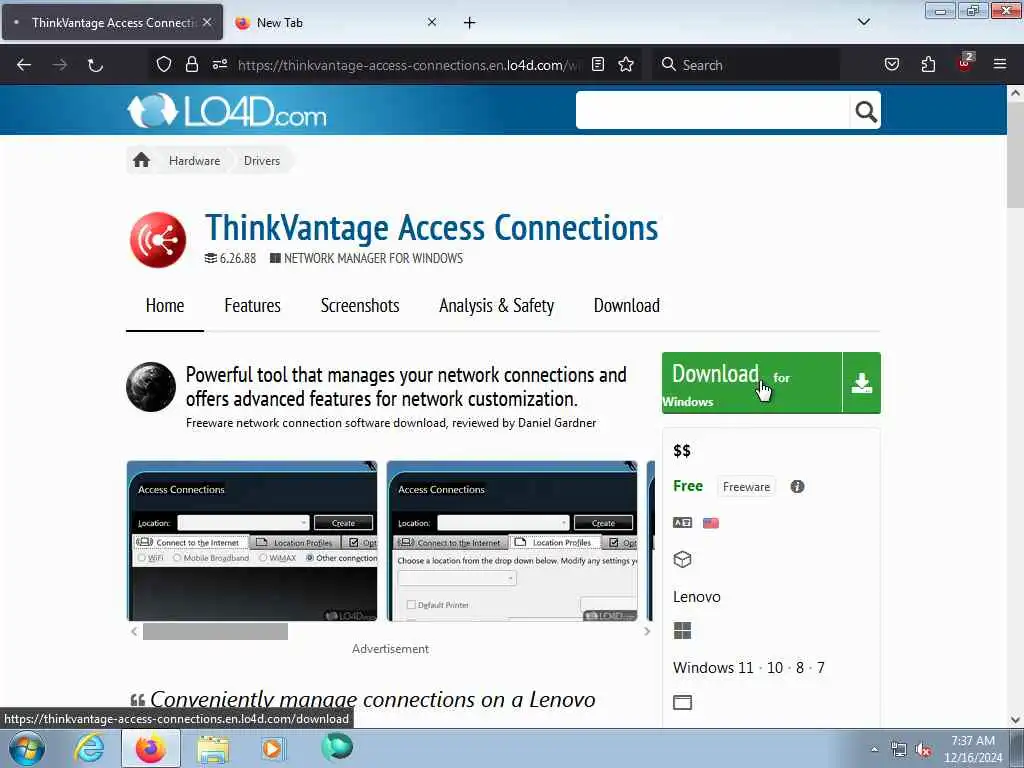The height and width of the screenshot is (768, 1024).
Task: Go back using the browser back arrow
Action: (24, 65)
